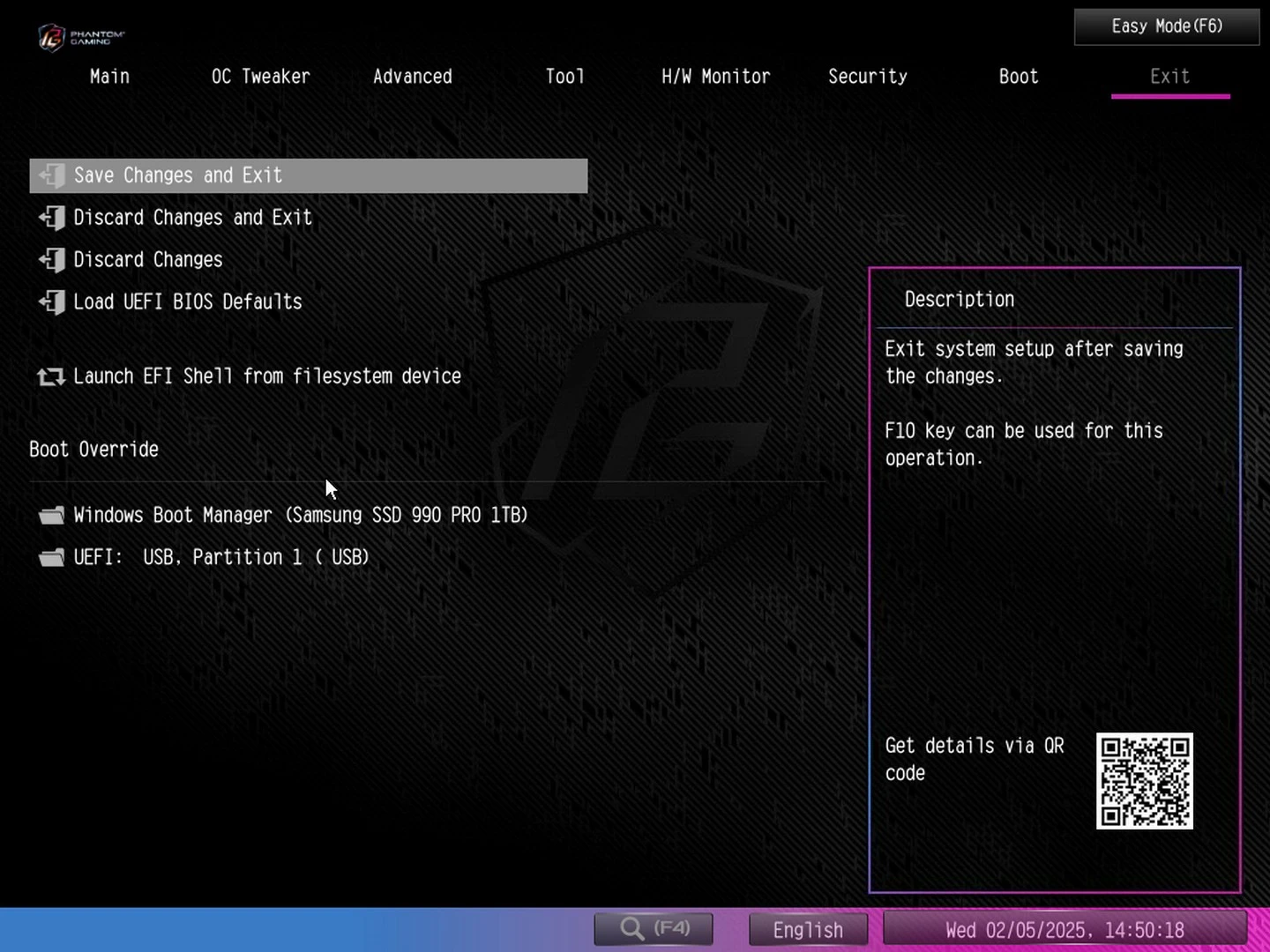The image size is (1270, 952).
Task: Click the folder icon for UEFI USB Partition
Action: (52, 558)
